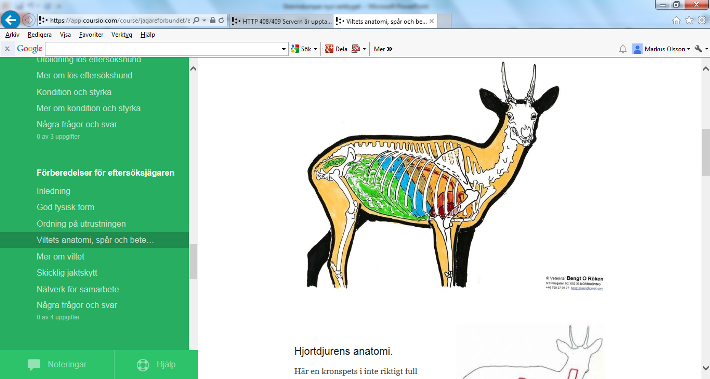Select Ordning på utrustningen in sidebar
The height and width of the screenshot is (379, 710).
point(81,224)
